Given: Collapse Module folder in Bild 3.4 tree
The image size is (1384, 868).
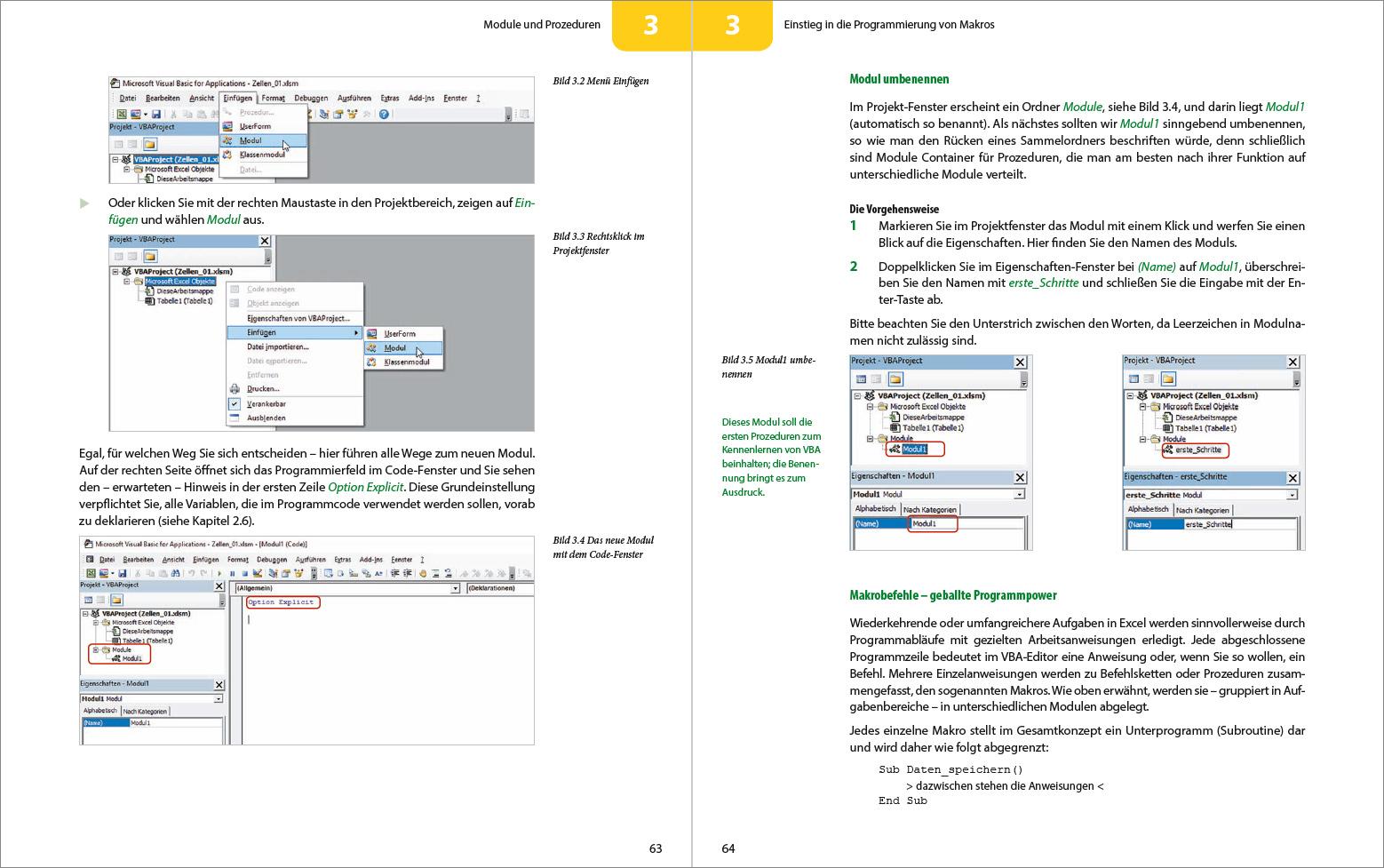Looking at the screenshot, I should click(x=96, y=649).
